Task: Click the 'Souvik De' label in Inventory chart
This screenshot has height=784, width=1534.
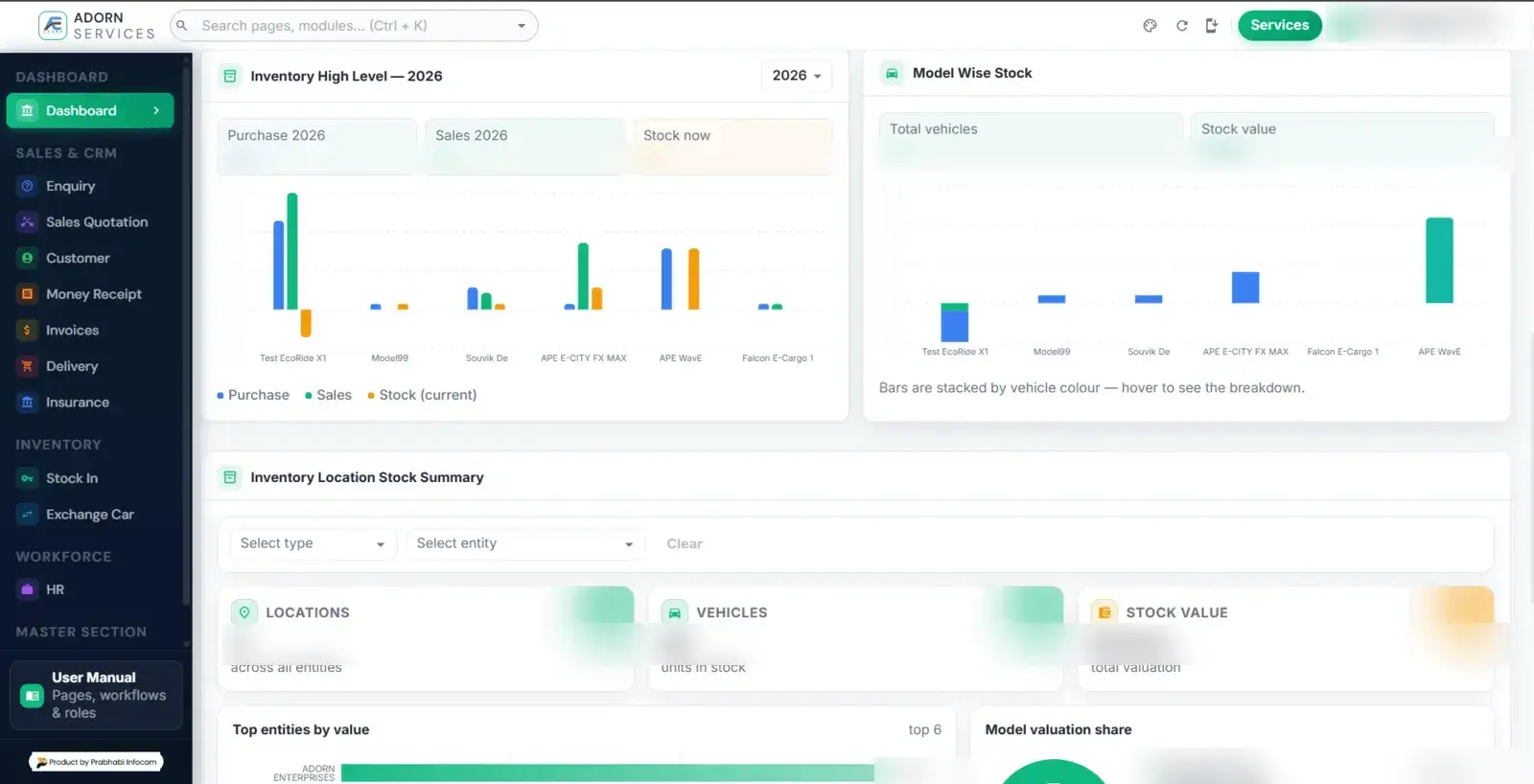Action: 487,358
